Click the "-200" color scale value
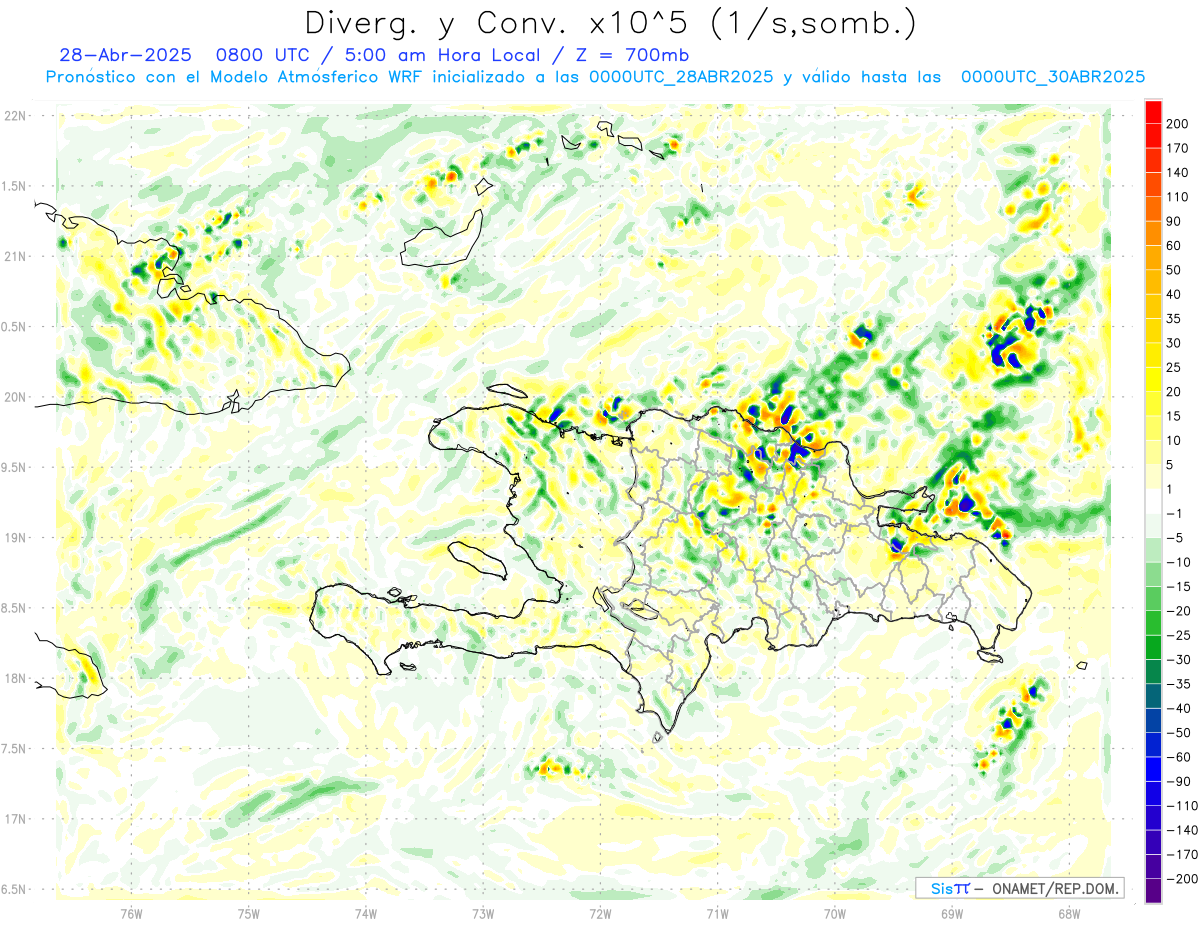 pos(1182,878)
